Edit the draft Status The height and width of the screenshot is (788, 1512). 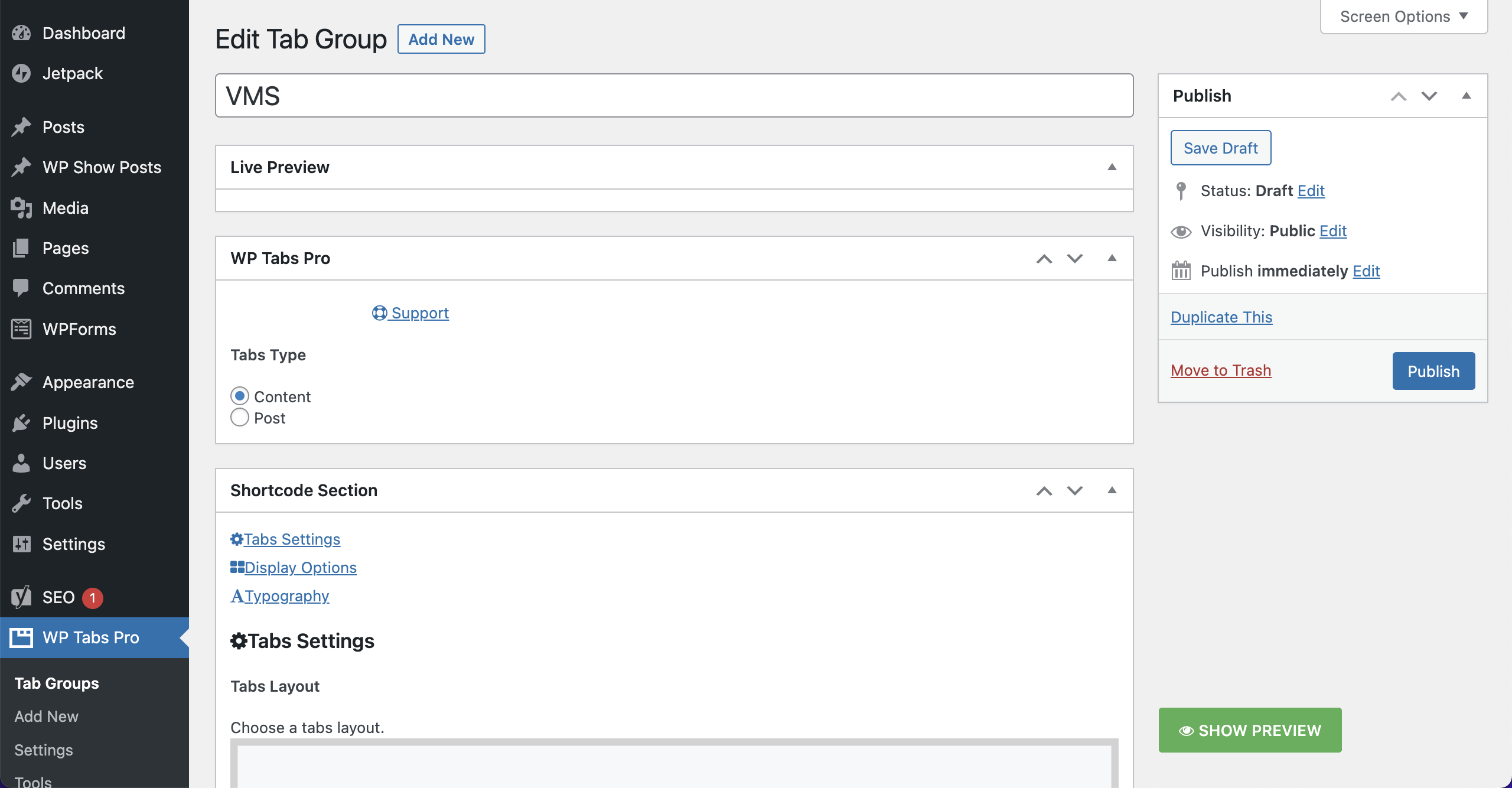tap(1311, 191)
